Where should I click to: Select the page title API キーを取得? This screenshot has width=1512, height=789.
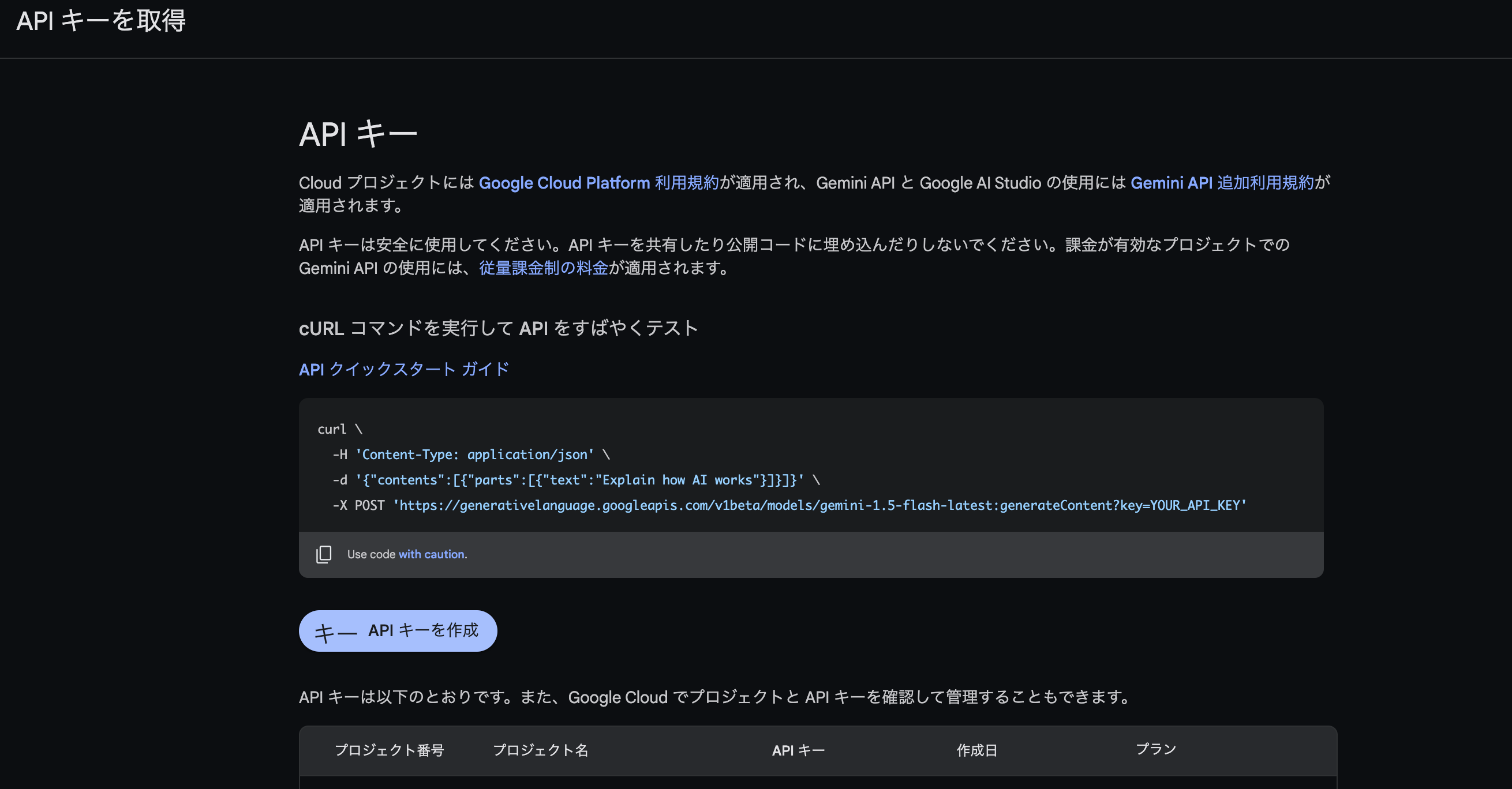pyautogui.click(x=101, y=22)
